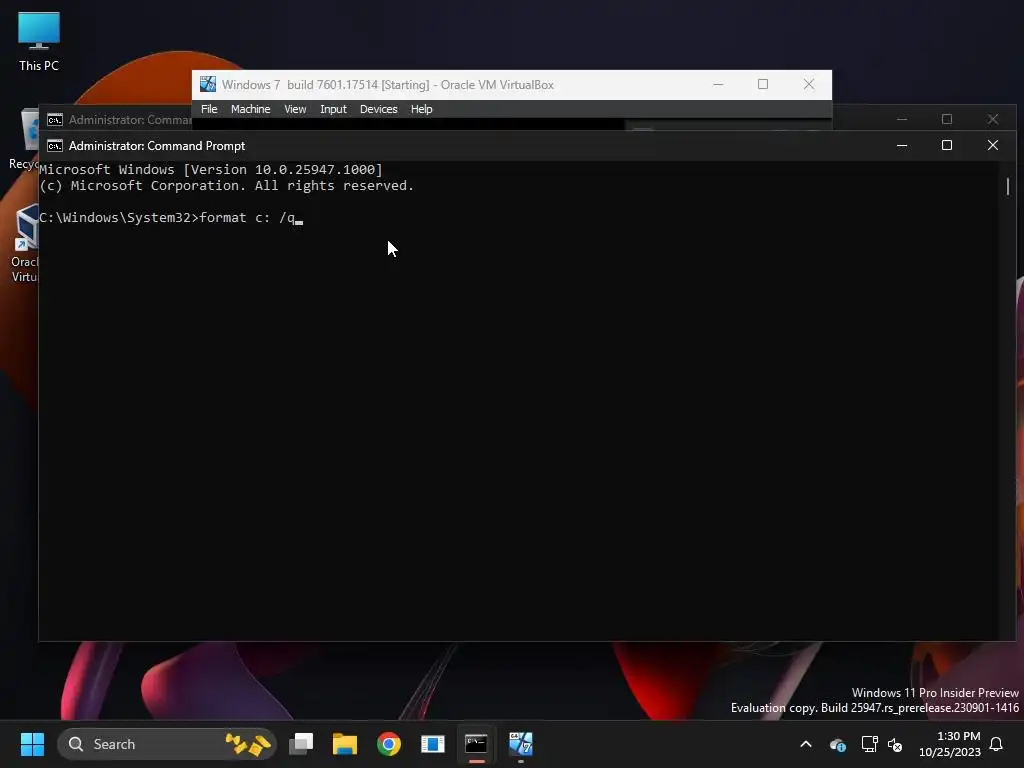Image resolution: width=1024 pixels, height=768 pixels.
Task: Minimize the front Command Prompt window
Action: [x=902, y=146]
